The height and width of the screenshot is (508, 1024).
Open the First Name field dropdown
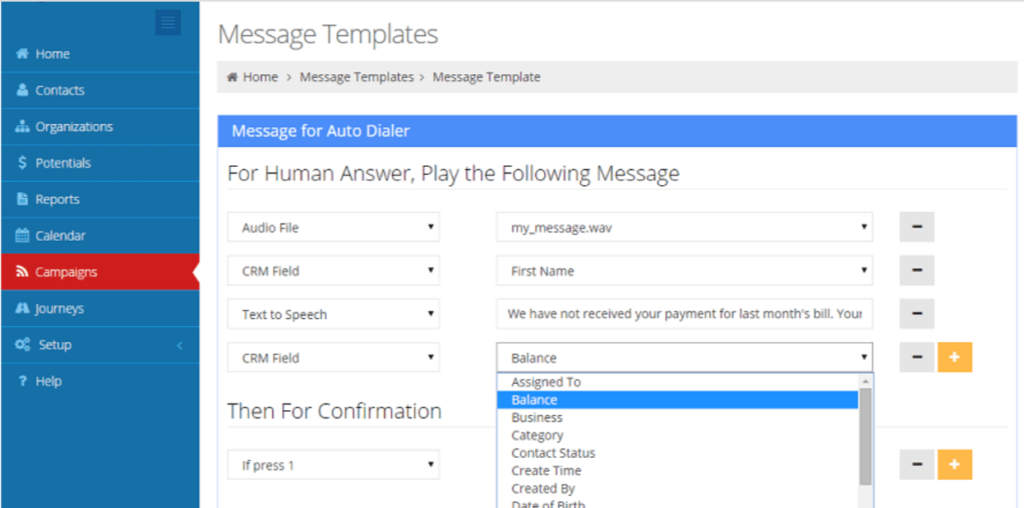684,270
